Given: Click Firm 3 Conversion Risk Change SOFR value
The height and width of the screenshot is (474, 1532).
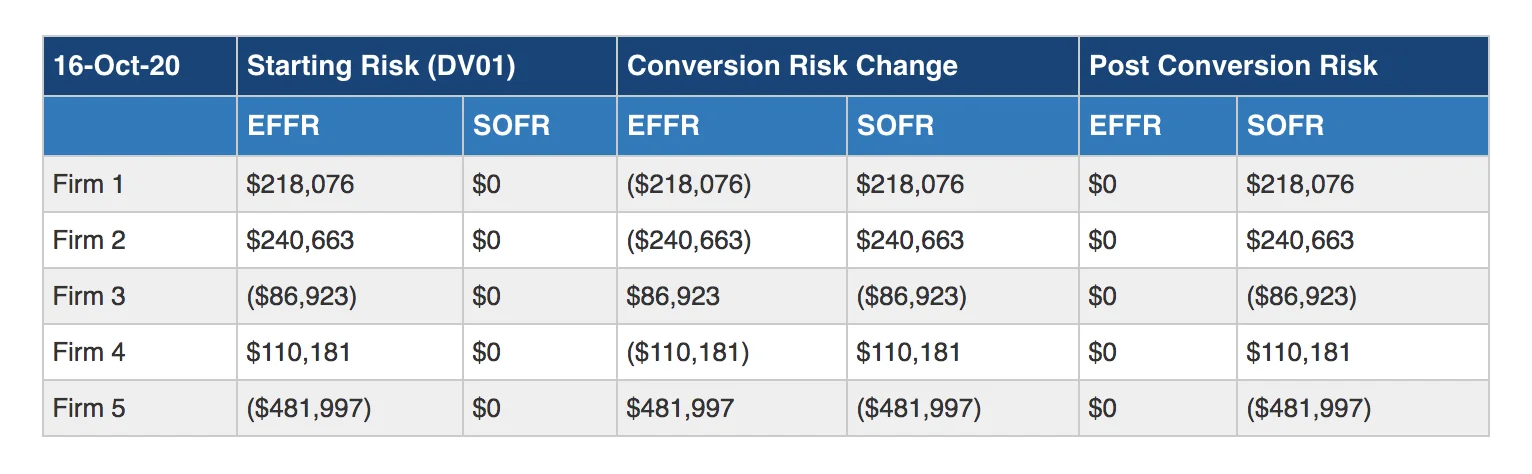Looking at the screenshot, I should coord(912,296).
